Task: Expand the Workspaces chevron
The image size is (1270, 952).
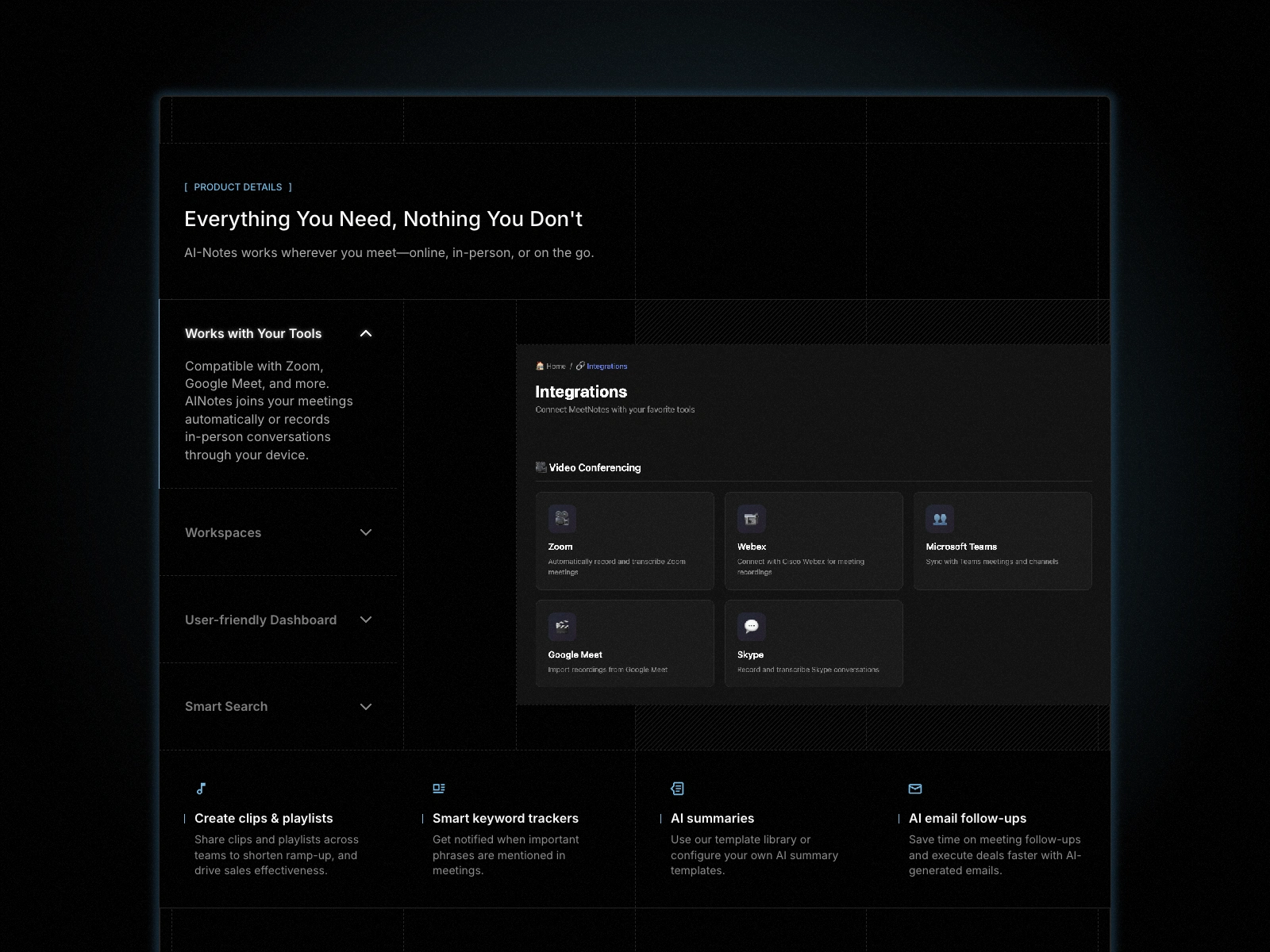Action: (366, 532)
